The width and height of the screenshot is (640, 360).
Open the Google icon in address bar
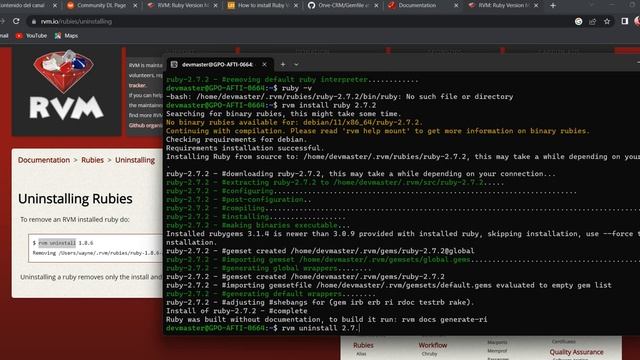tap(578, 21)
